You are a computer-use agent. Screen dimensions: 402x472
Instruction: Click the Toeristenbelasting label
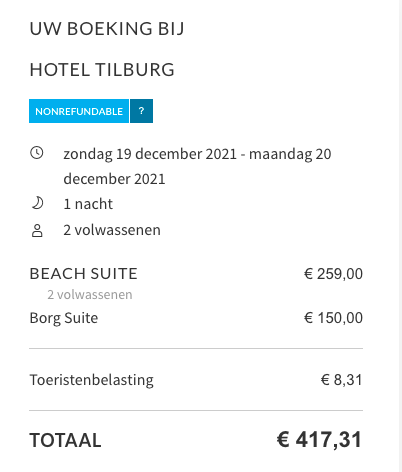[x=92, y=380]
